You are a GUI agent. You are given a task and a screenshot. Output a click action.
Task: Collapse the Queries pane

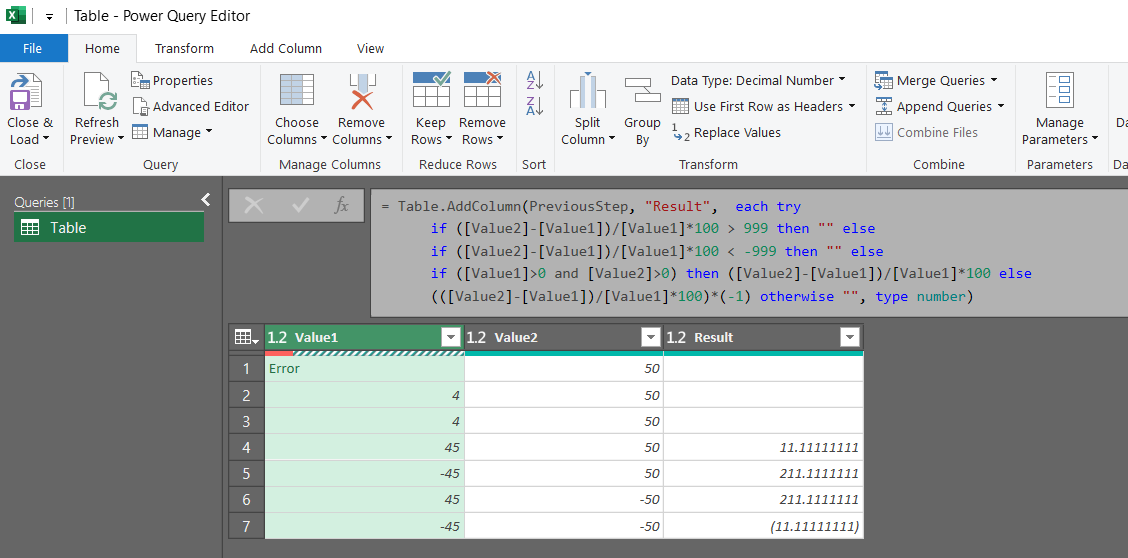pos(205,199)
